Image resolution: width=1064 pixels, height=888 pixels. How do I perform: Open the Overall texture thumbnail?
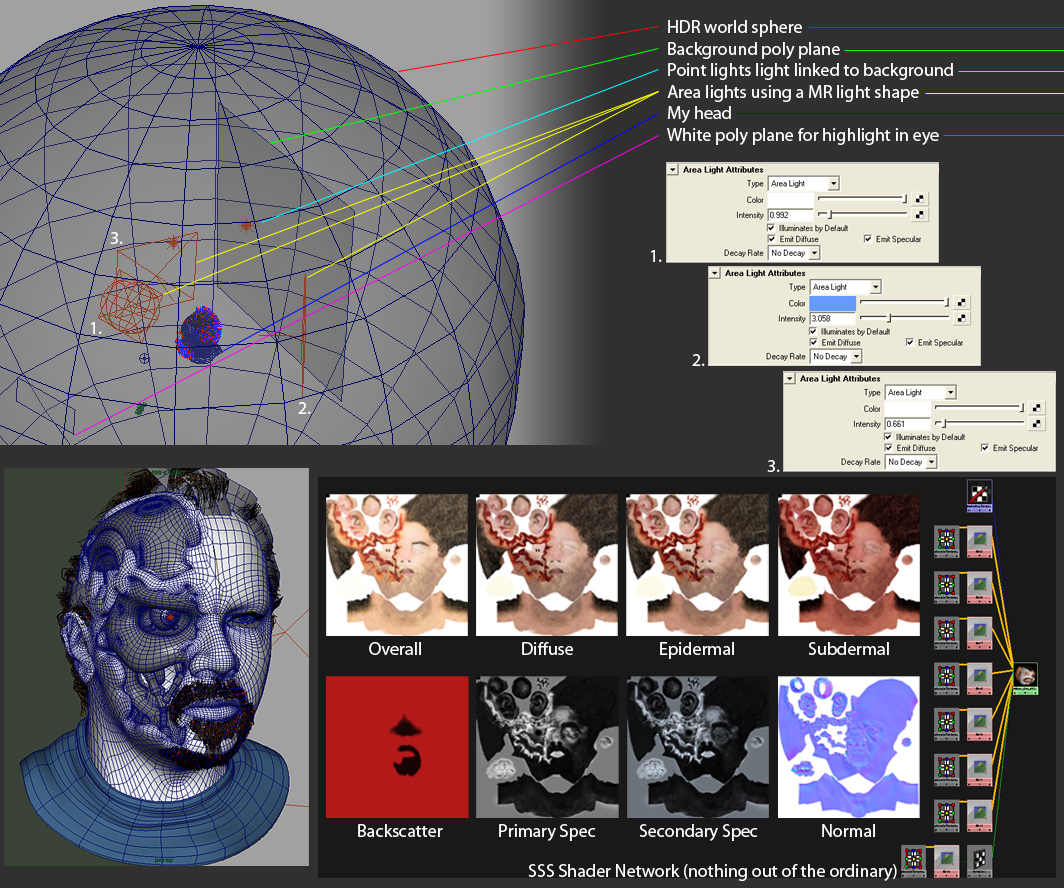point(397,564)
